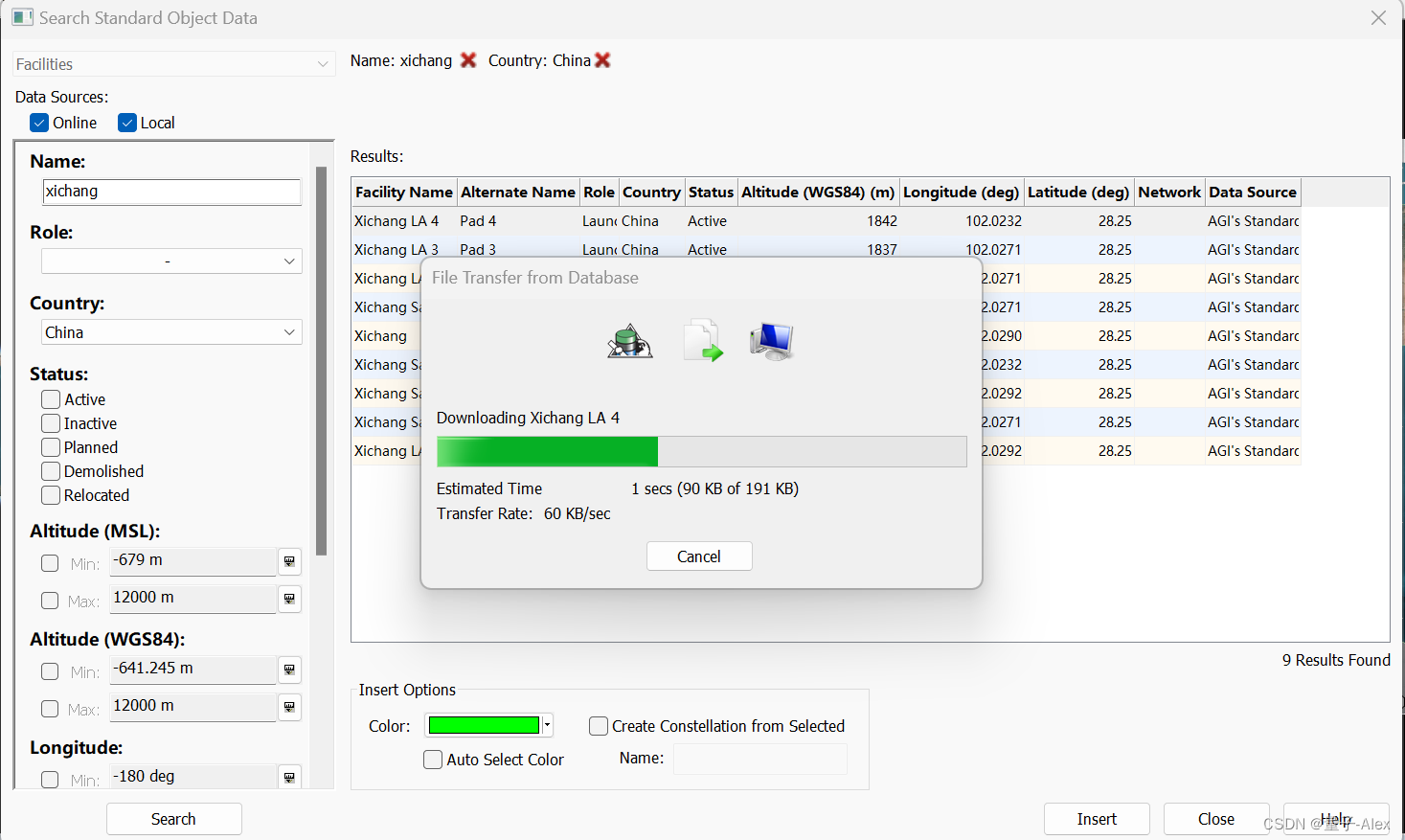Screen dimensions: 1405x840
Task: Click the database server icon in transfer dialog
Action: tap(629, 341)
